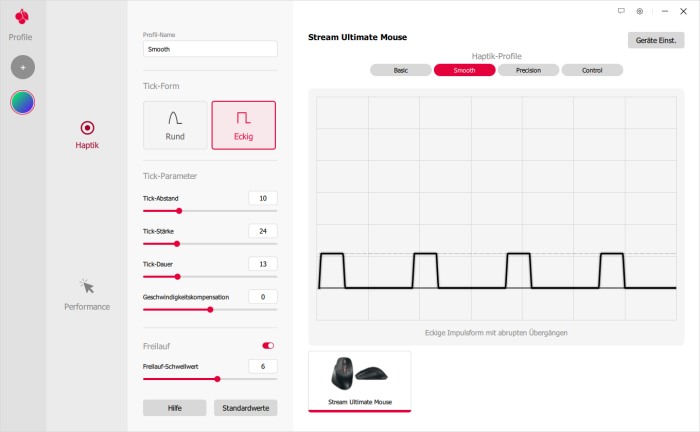
Task: Choose the Eckig tick form
Action: click(x=243, y=125)
